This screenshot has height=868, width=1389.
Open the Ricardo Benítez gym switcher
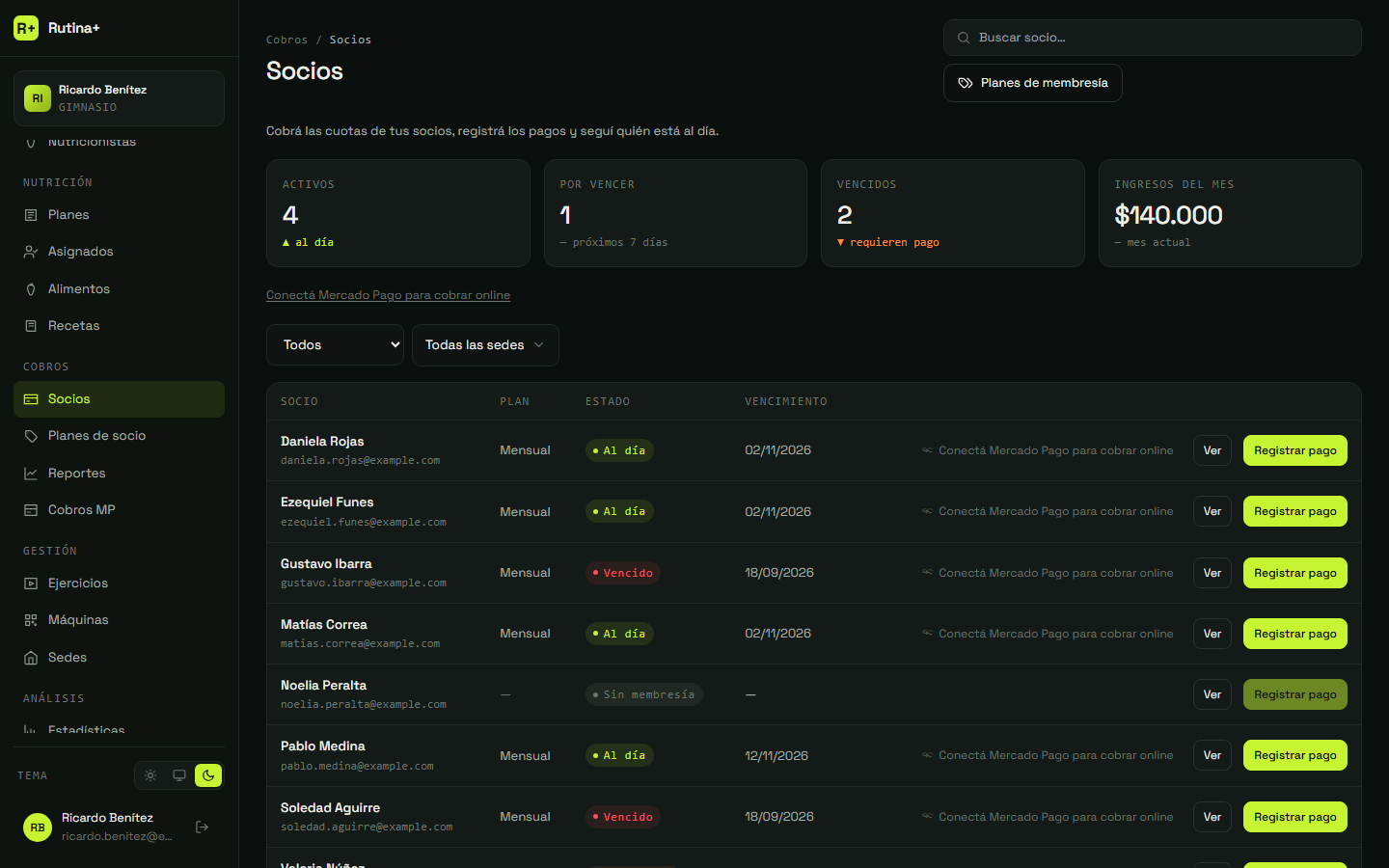119,98
